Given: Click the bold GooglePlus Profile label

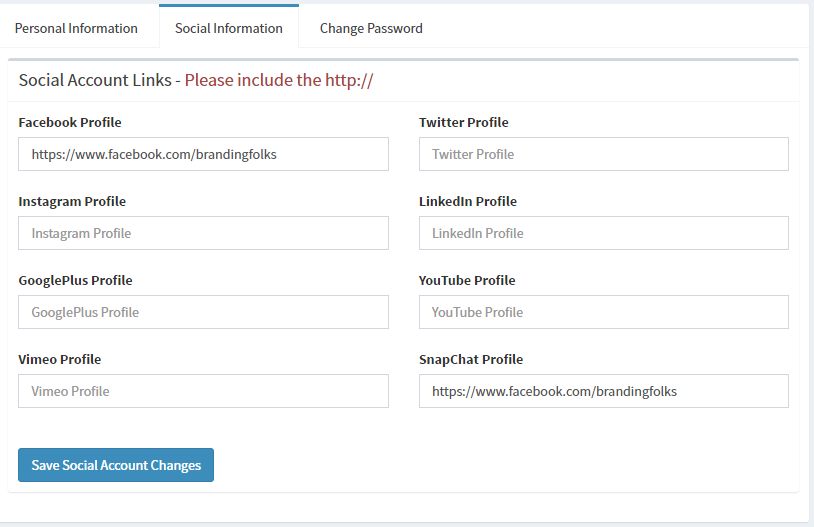Looking at the screenshot, I should [75, 280].
